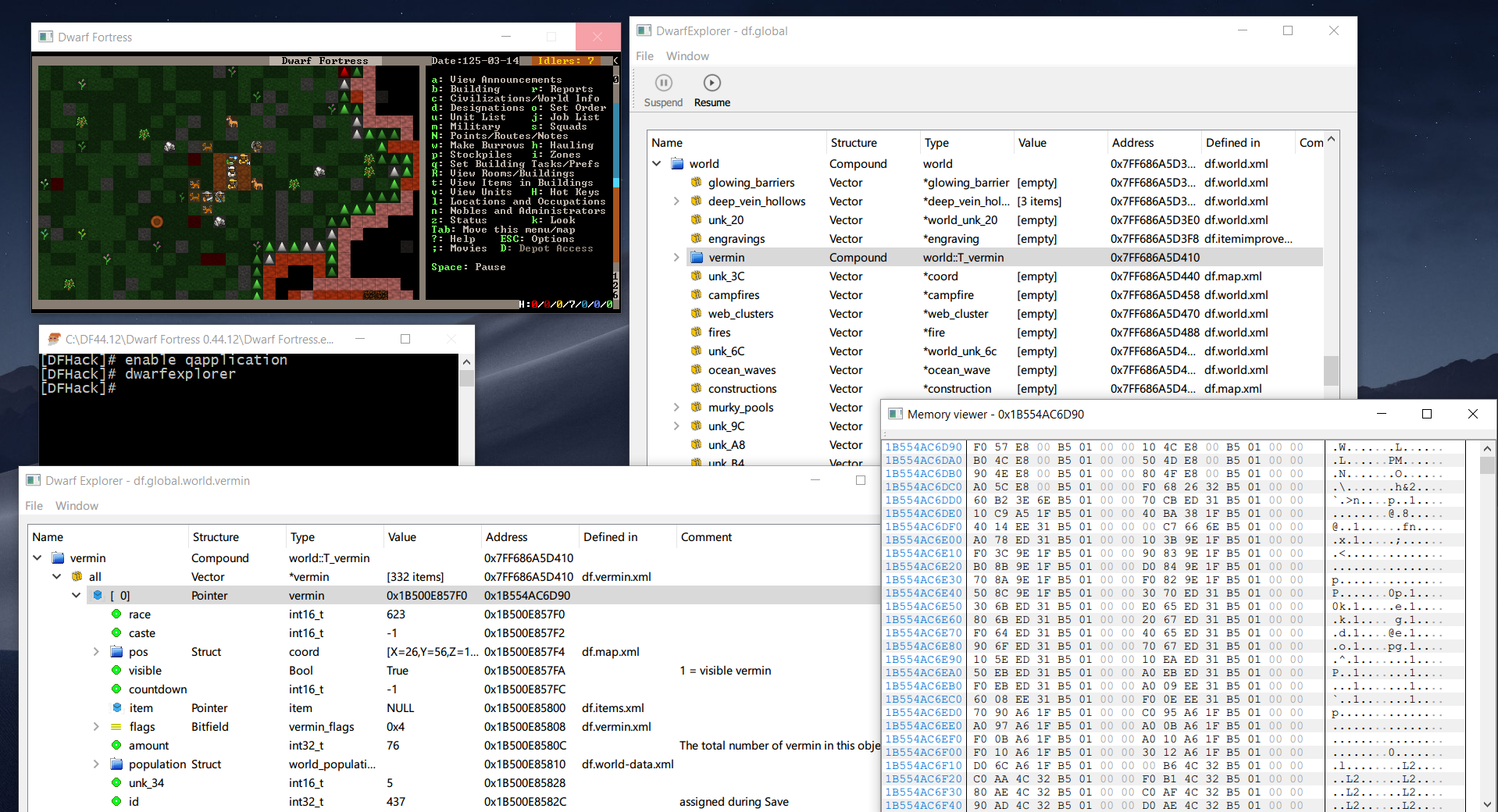Sort by Name column in df.global

(737, 143)
